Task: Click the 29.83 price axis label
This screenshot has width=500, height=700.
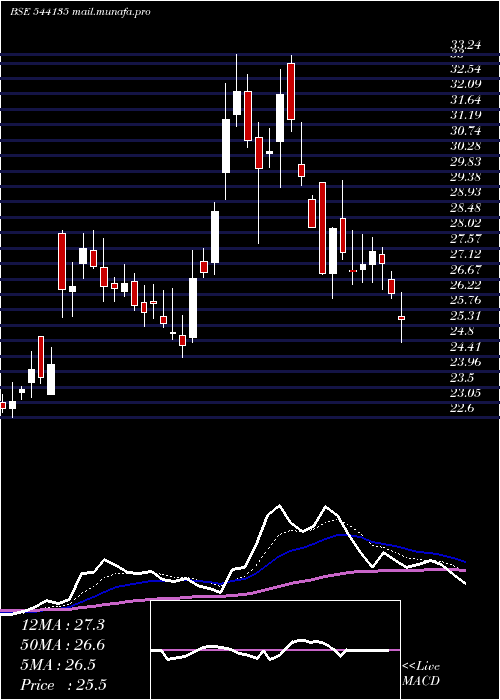Action: tap(466, 162)
